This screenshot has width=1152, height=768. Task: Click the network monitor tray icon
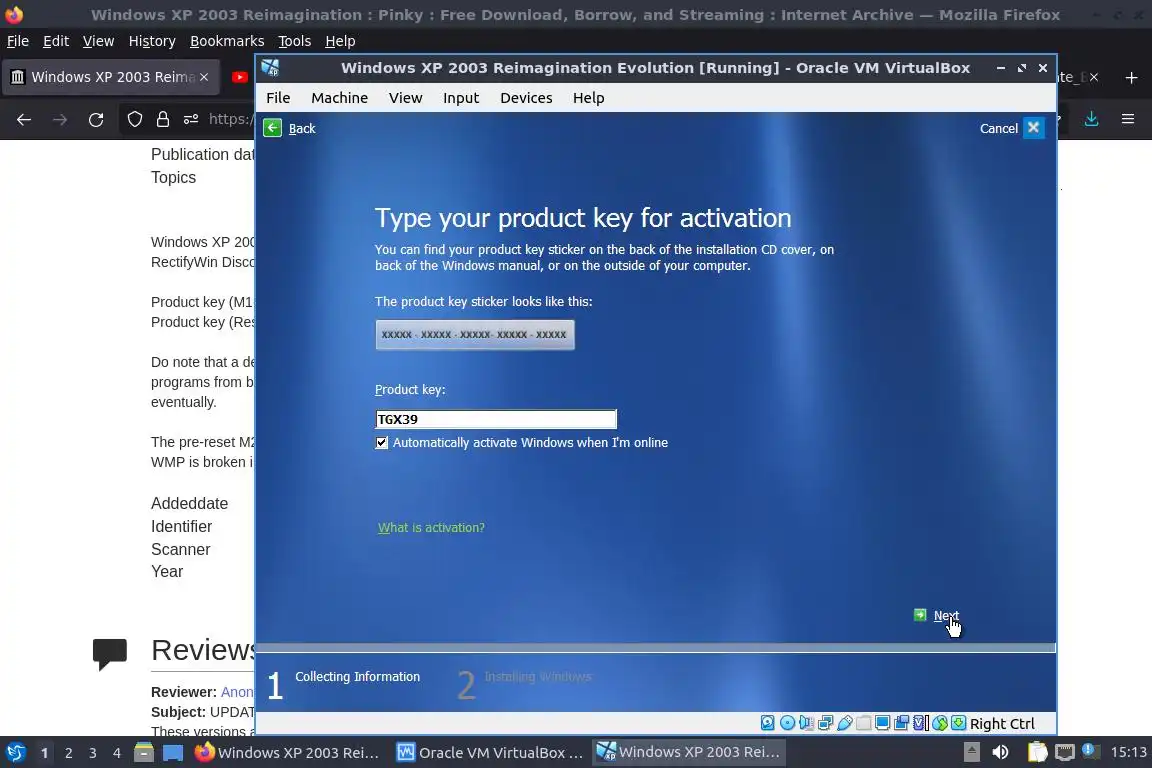[1064, 753]
